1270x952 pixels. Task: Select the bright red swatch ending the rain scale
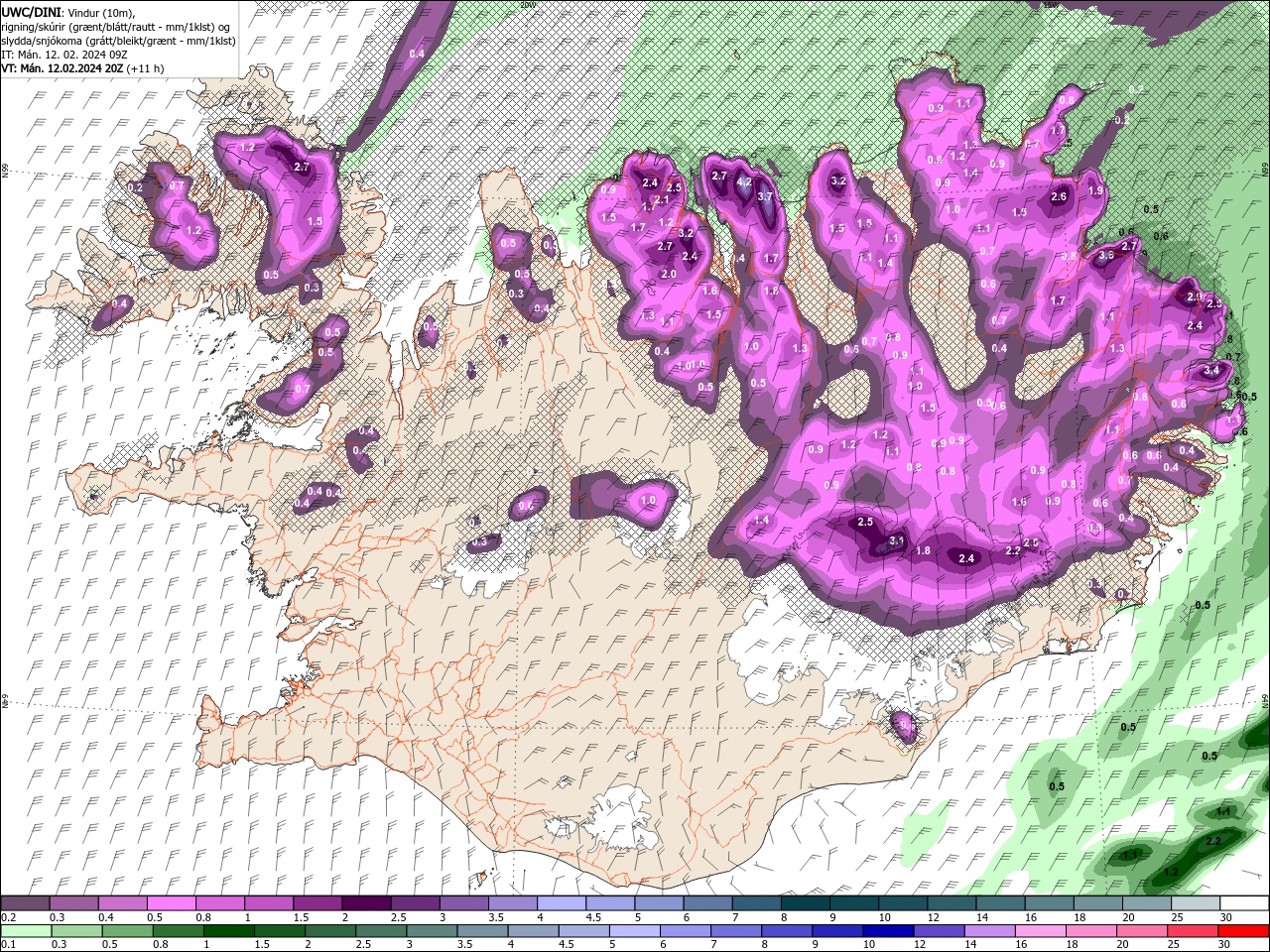point(1243,931)
